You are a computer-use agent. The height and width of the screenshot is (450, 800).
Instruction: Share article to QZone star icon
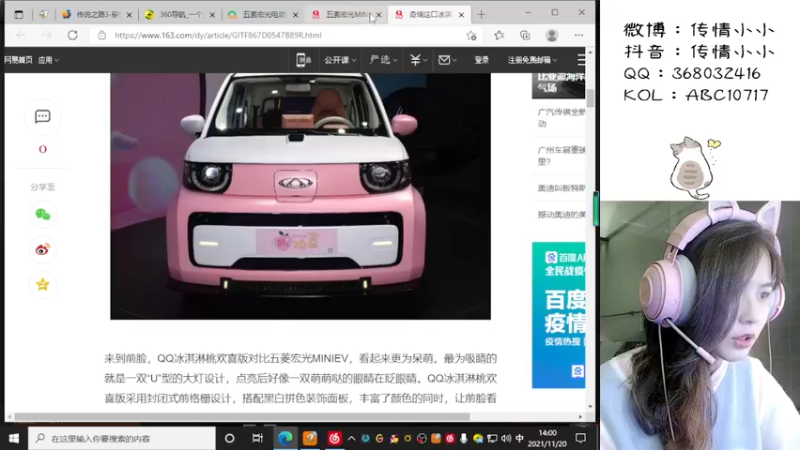click(x=42, y=284)
